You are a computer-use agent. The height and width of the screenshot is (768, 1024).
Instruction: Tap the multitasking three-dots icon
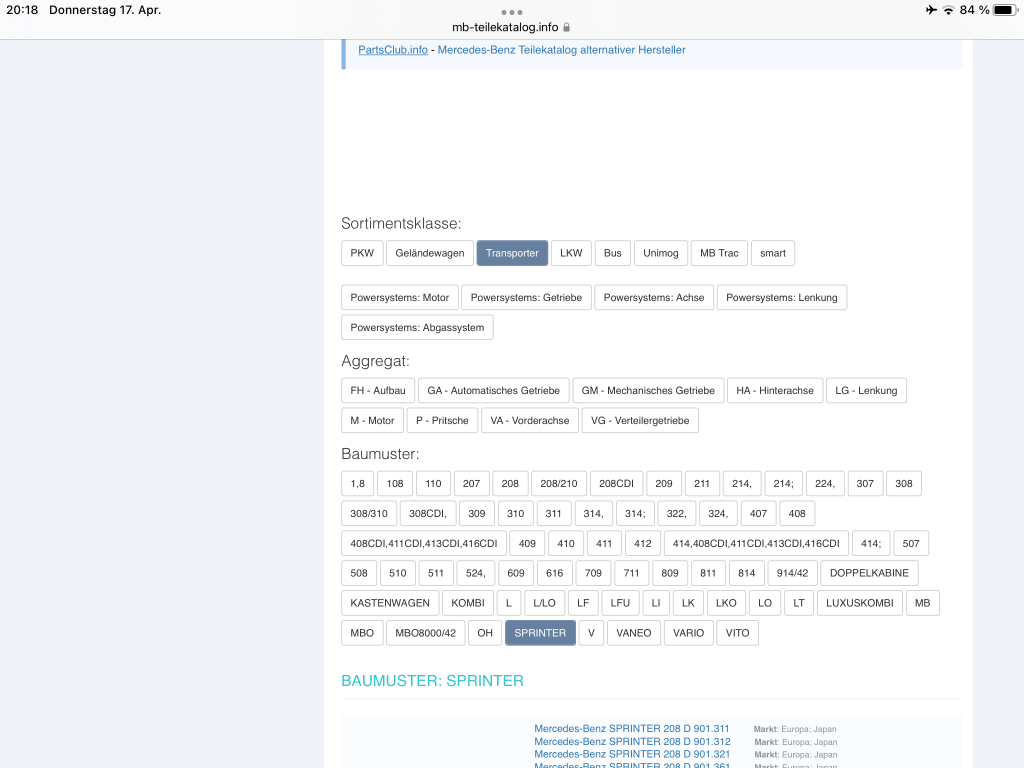(512, 12)
